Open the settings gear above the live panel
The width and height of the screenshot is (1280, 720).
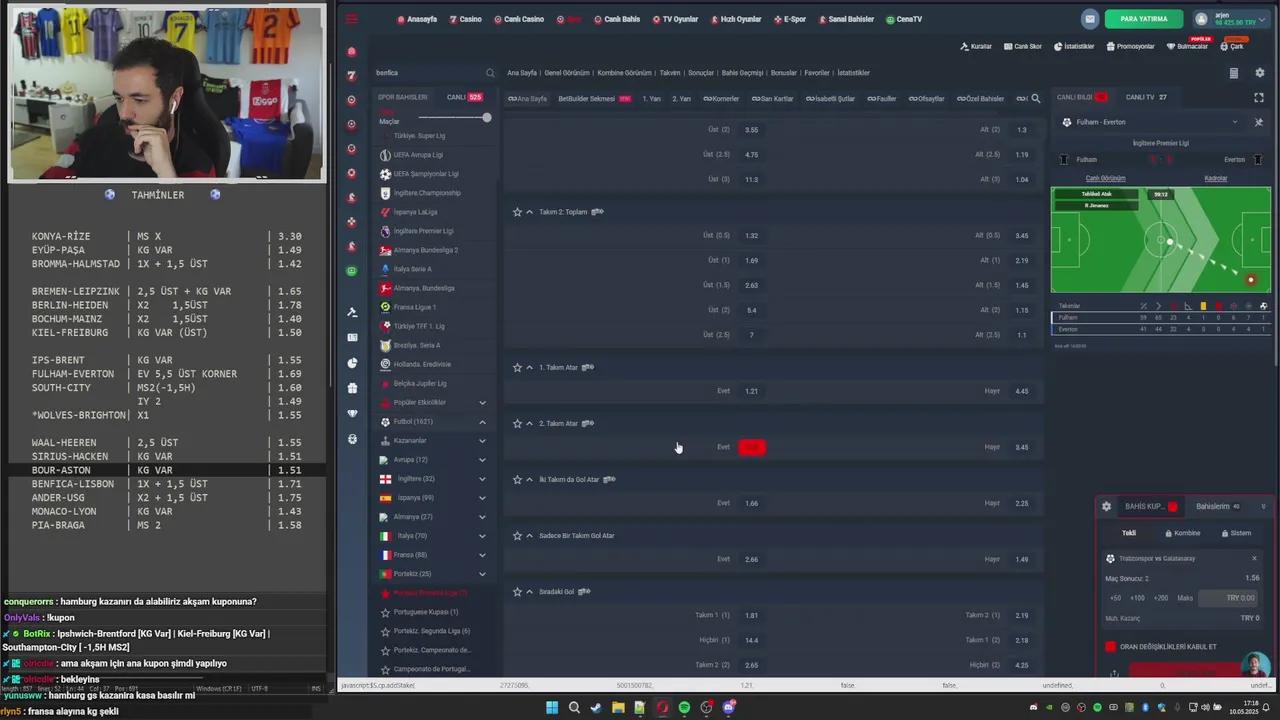click(x=1259, y=73)
